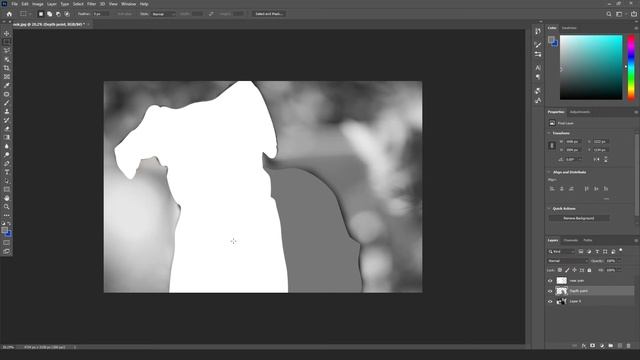Switch to the Swatches tab
Viewport: 640px width, 360px height.
point(569,28)
